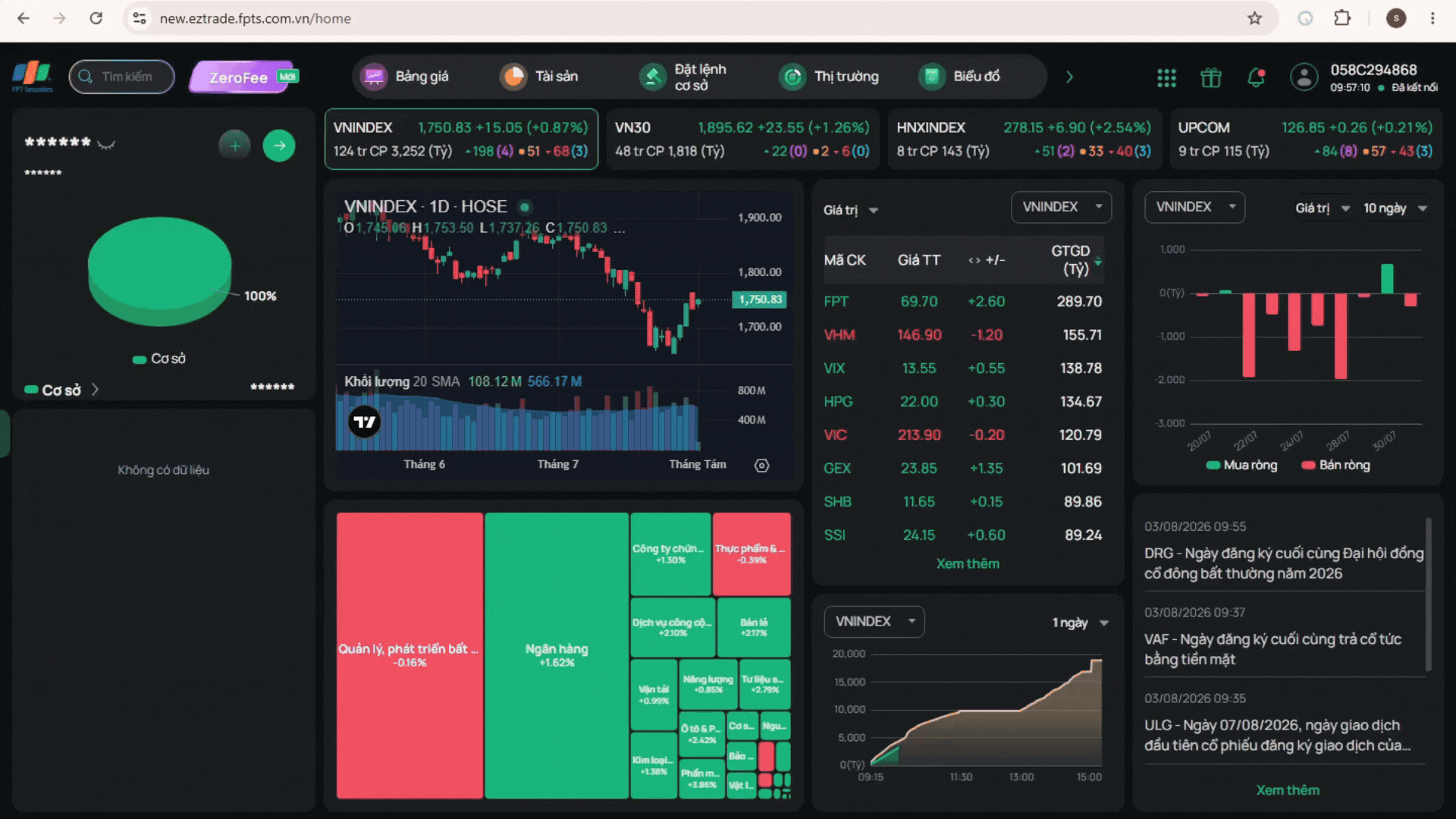
Task: Open VNINDEX dropdown in net buy/sell panel
Action: (1195, 207)
